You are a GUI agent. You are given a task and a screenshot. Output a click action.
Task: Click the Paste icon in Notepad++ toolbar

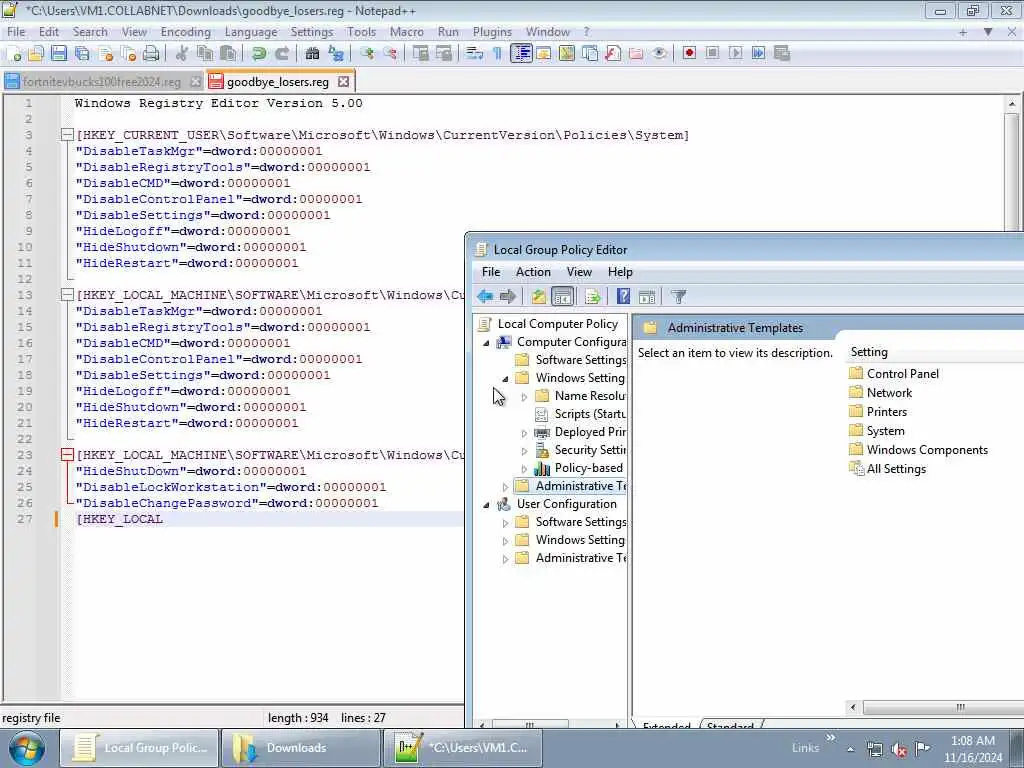[228, 54]
